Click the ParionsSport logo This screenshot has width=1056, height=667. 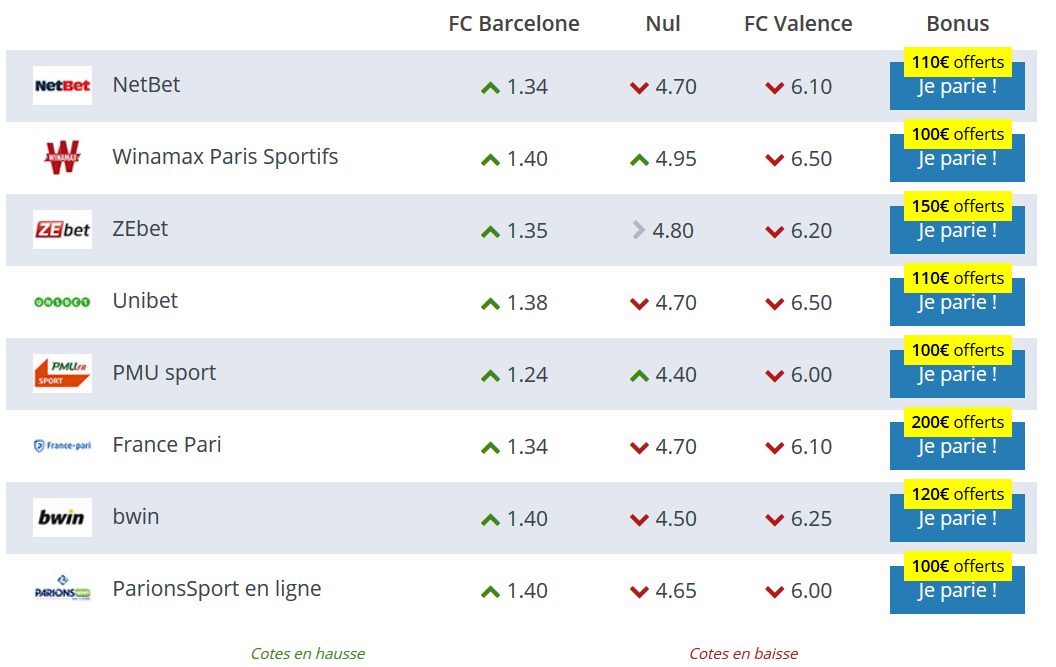pos(62,589)
